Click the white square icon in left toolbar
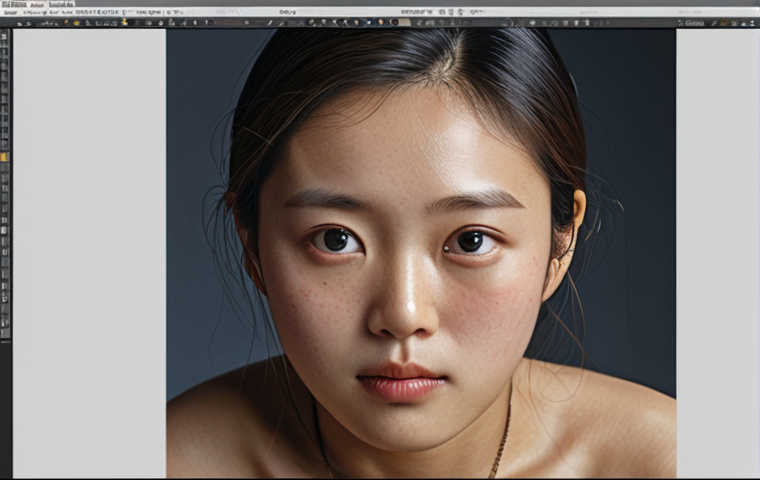The width and height of the screenshot is (760, 480). tap(4, 230)
